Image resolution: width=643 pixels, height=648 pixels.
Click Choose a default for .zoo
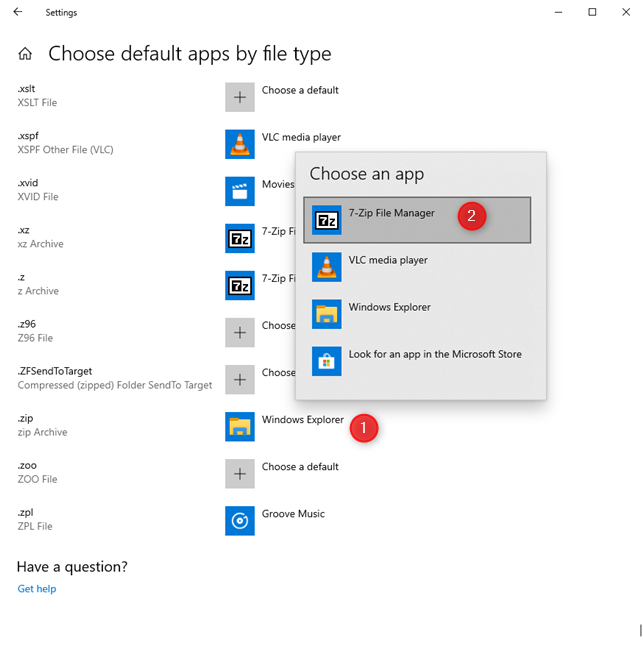[300, 467]
